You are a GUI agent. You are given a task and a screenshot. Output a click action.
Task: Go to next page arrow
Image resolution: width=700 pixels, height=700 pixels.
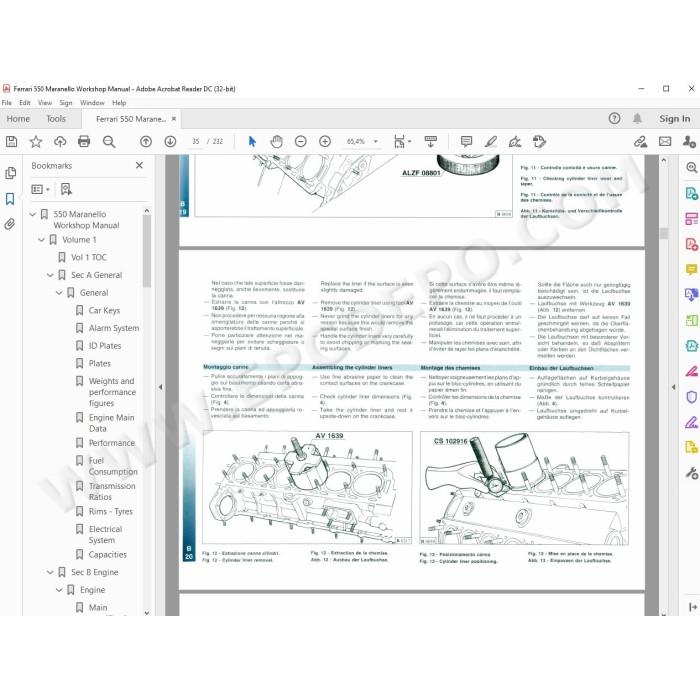(x=170, y=142)
